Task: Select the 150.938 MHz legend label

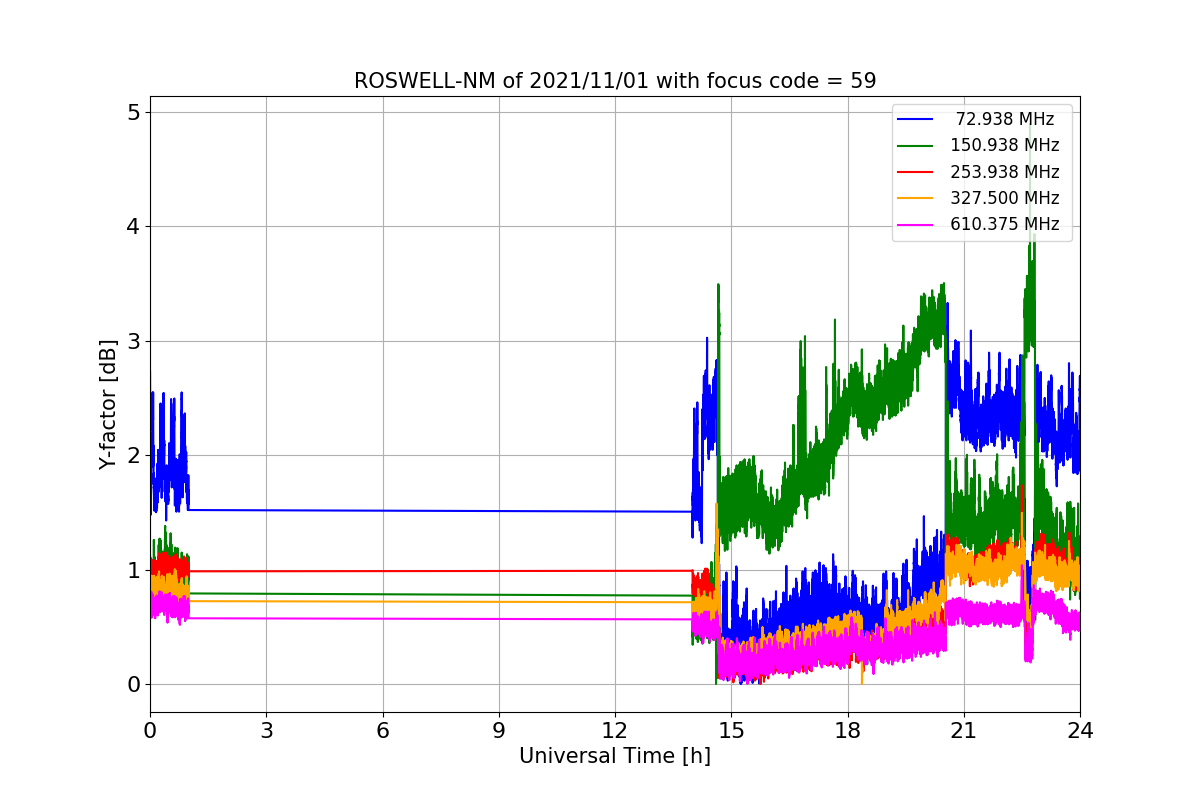Action: pyautogui.click(x=1005, y=145)
